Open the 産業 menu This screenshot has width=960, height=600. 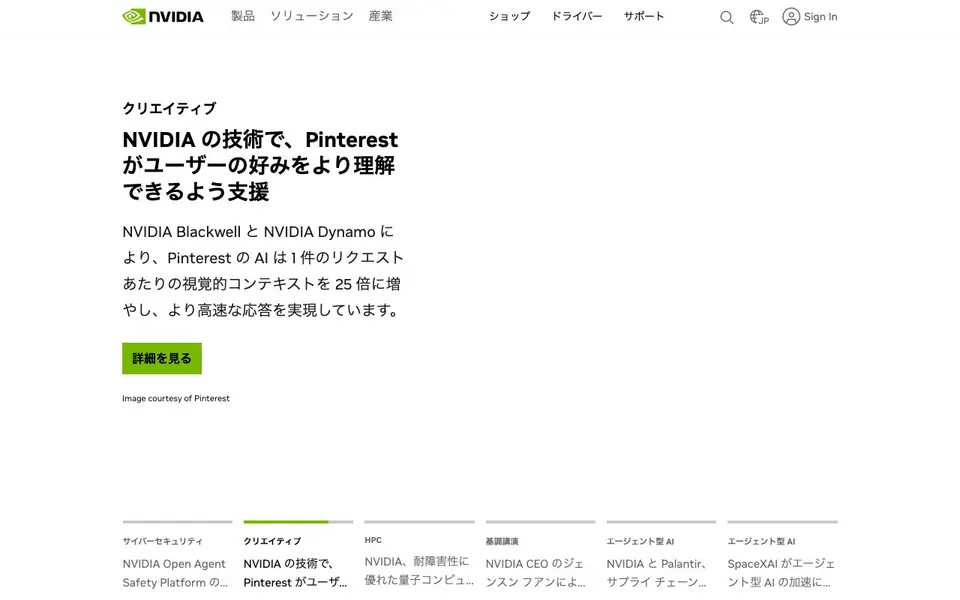380,16
